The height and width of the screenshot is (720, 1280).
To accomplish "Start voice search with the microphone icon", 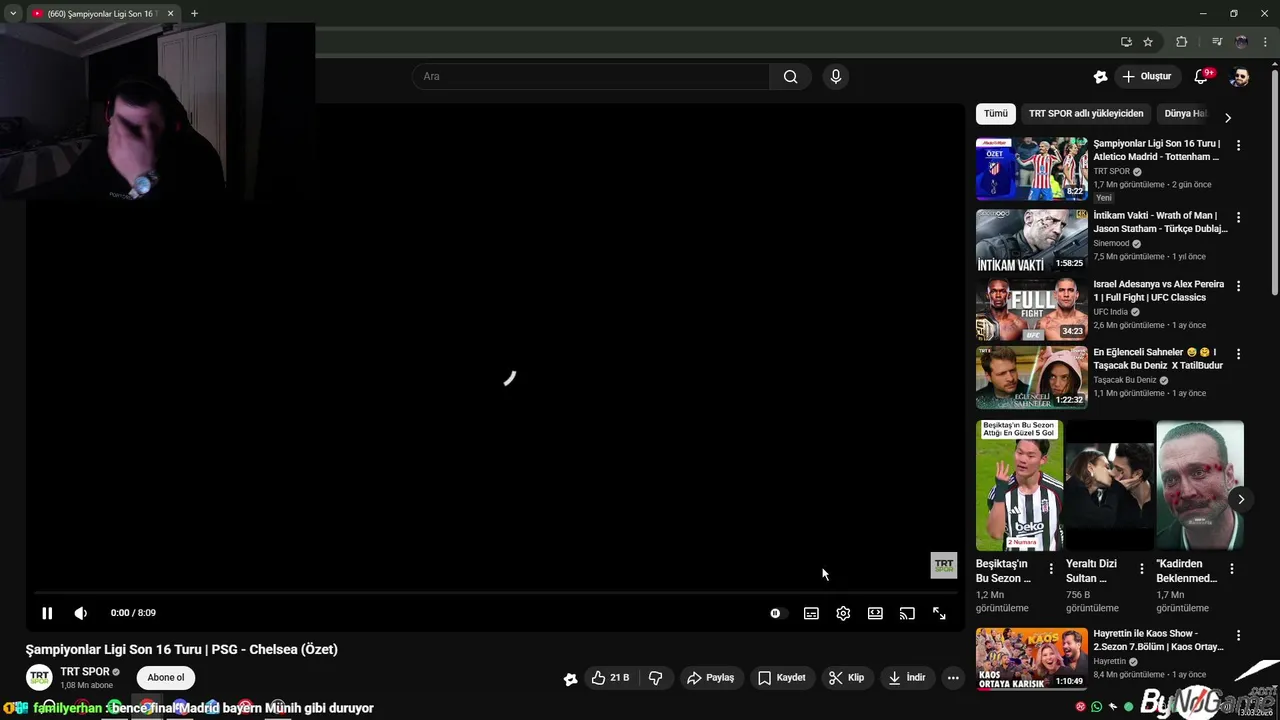I will tap(836, 76).
